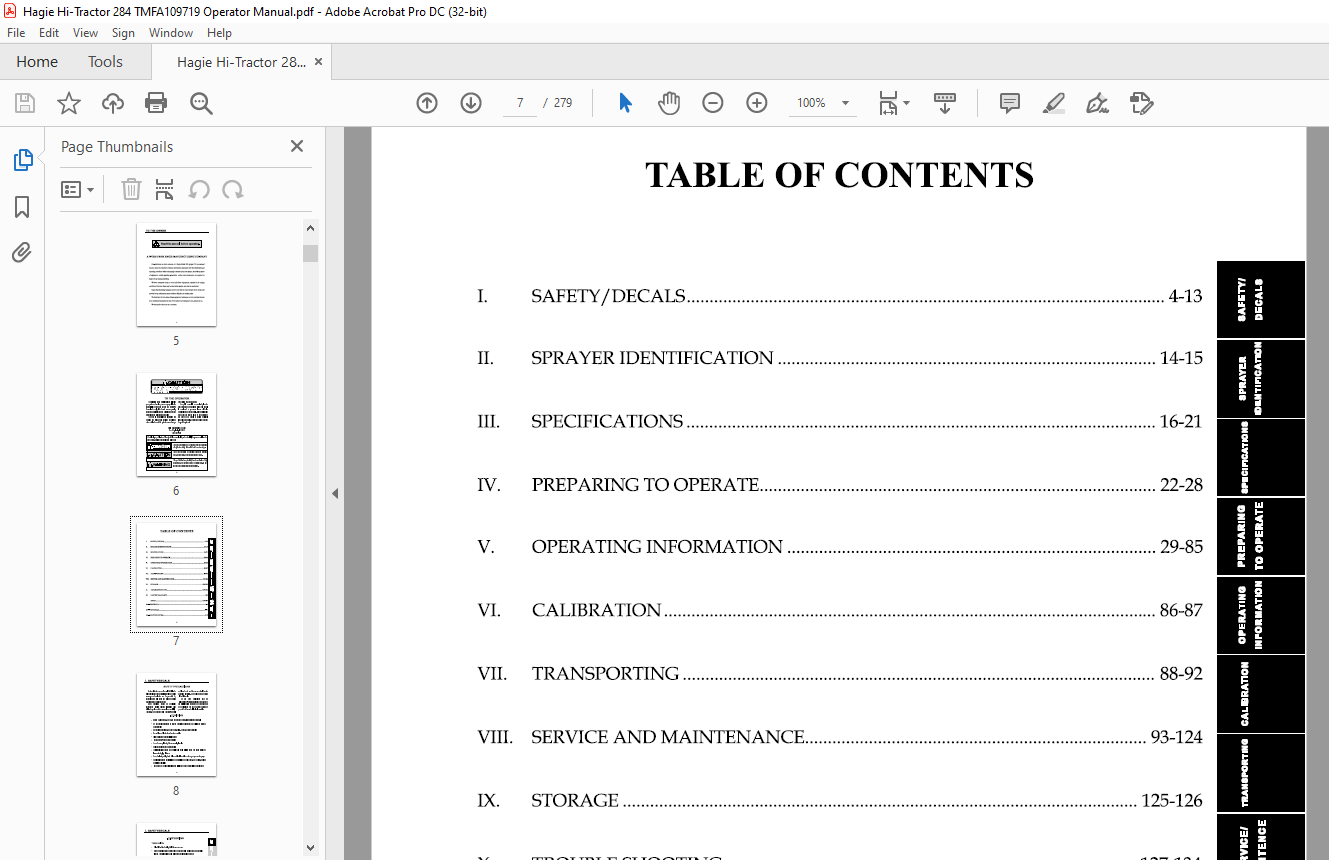Open the File menu

click(16, 33)
